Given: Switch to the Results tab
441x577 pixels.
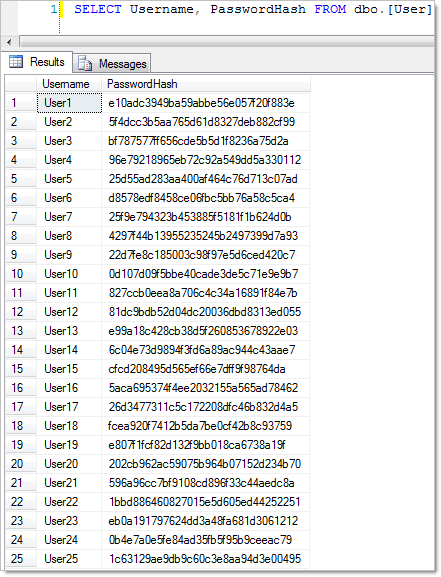Looking at the screenshot, I should 37,62.
